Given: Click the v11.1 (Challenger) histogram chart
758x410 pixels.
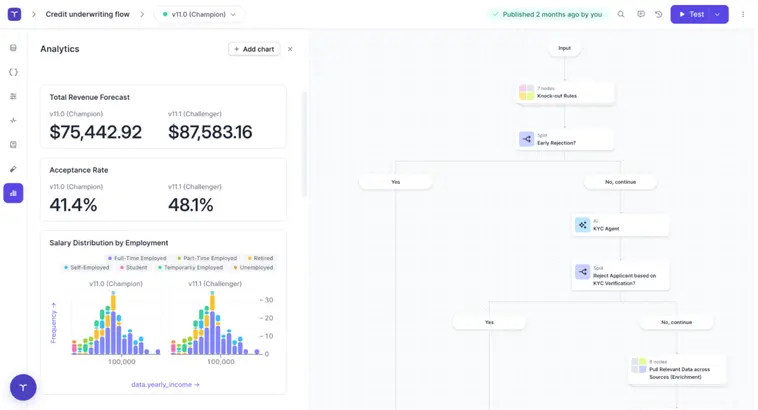Looking at the screenshot, I should (x=215, y=323).
